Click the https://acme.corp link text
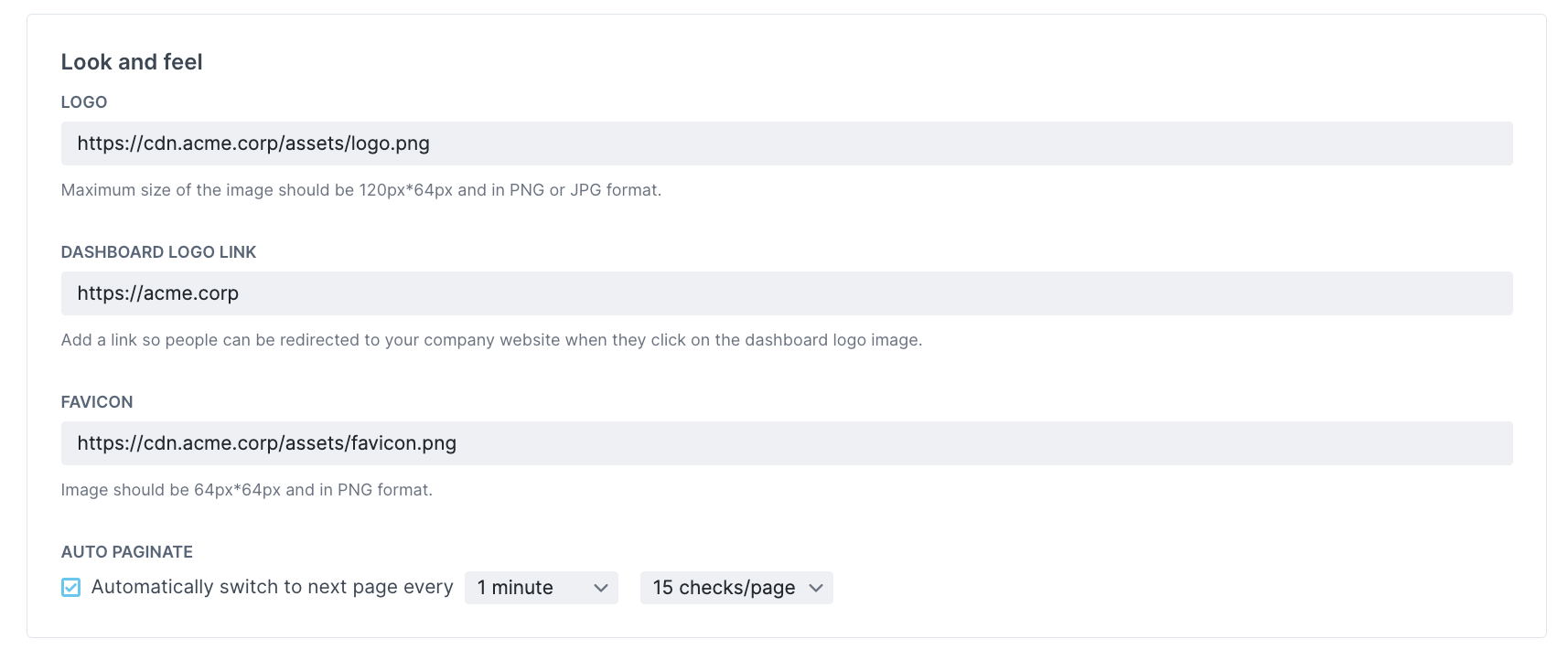The width and height of the screenshot is (1568, 660). pyautogui.click(x=158, y=293)
